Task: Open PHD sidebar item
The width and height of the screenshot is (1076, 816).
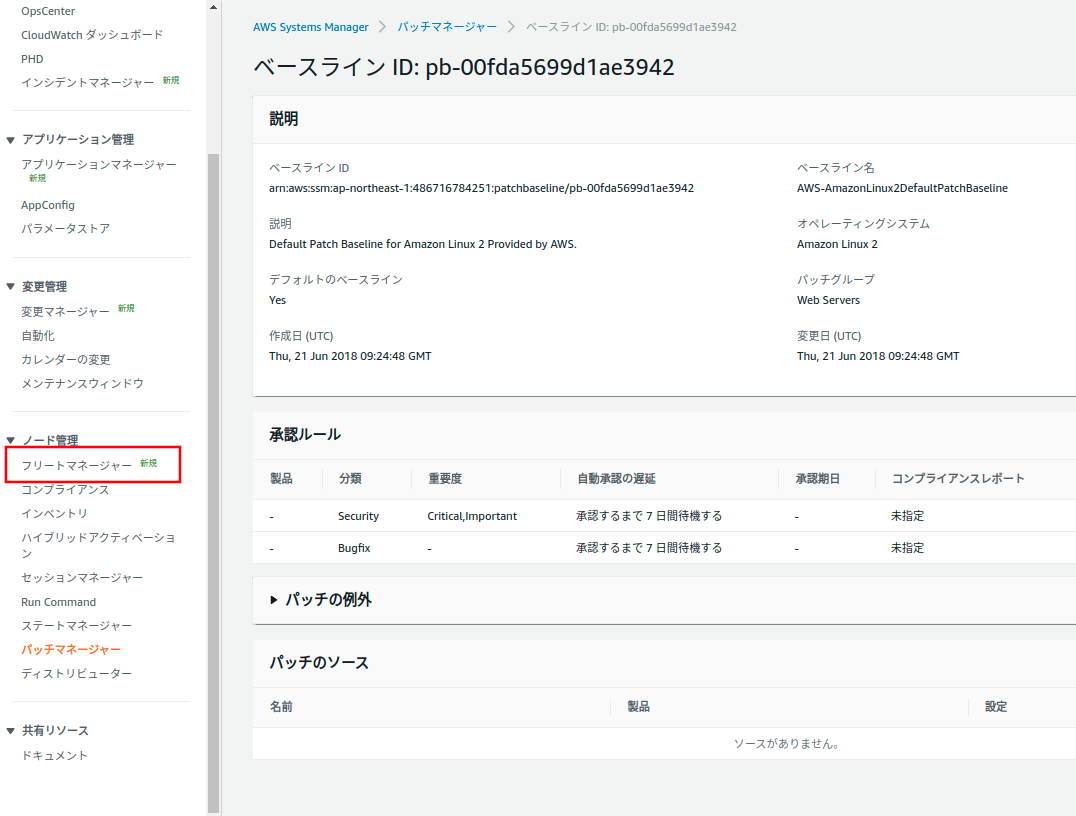Action: click(32, 59)
